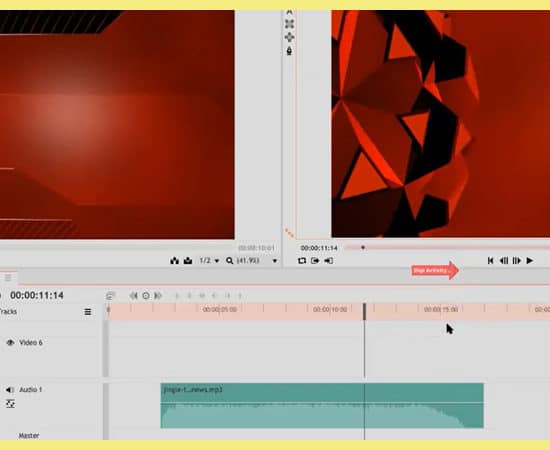550x450 pixels.
Task: Click the 00:00:10:00 mark on timeline ruler
Action: tap(330, 309)
